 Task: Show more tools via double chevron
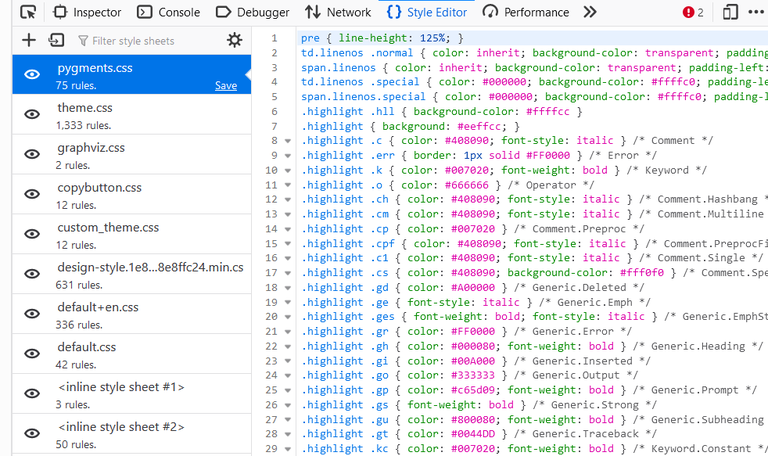(x=590, y=12)
